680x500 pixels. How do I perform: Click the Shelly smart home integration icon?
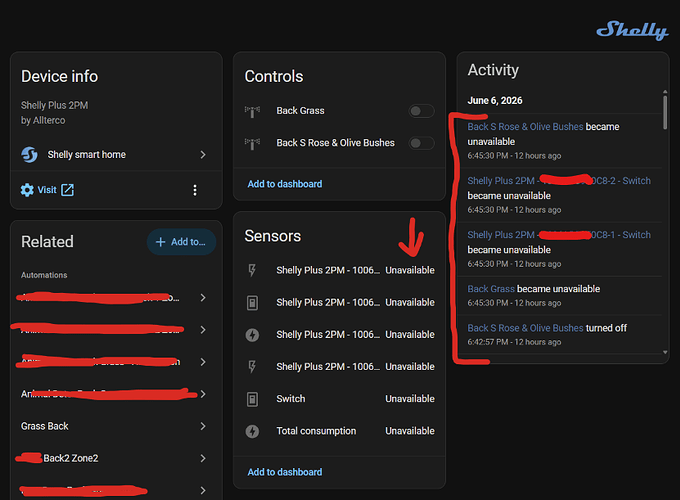(x=29, y=154)
